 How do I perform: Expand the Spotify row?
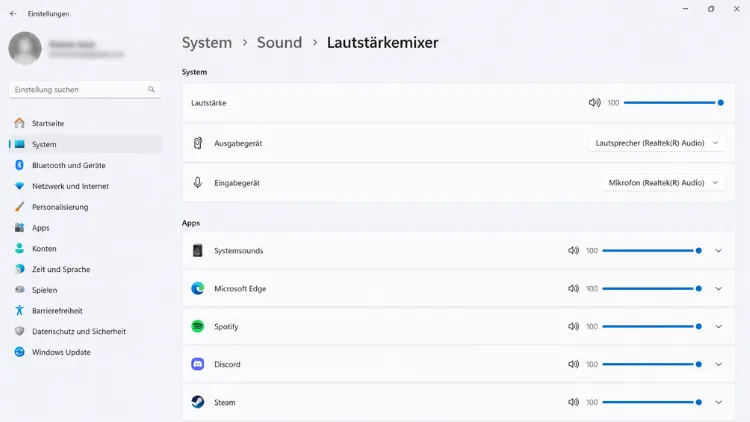[x=718, y=326]
